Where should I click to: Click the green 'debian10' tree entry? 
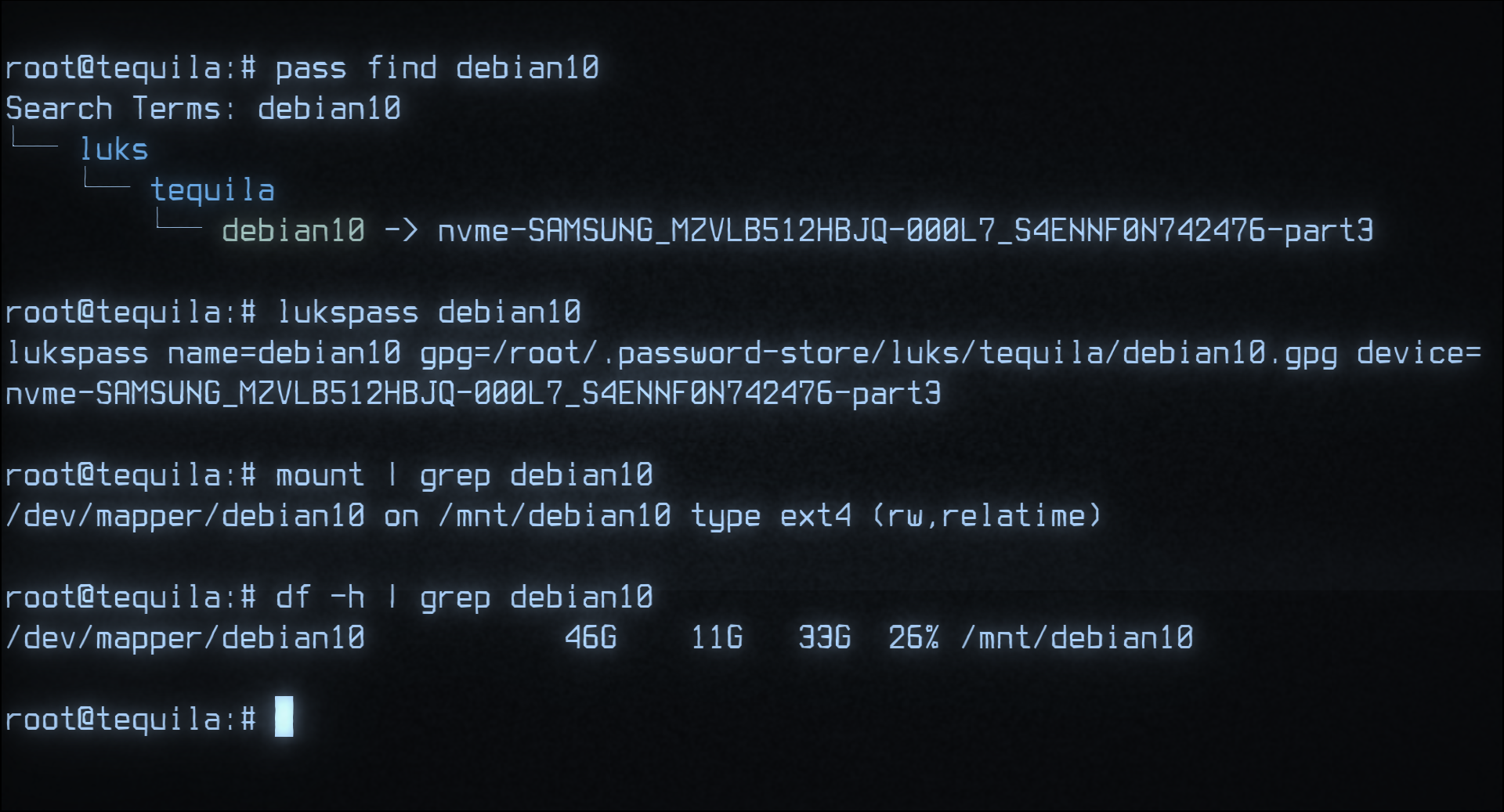click(x=293, y=230)
